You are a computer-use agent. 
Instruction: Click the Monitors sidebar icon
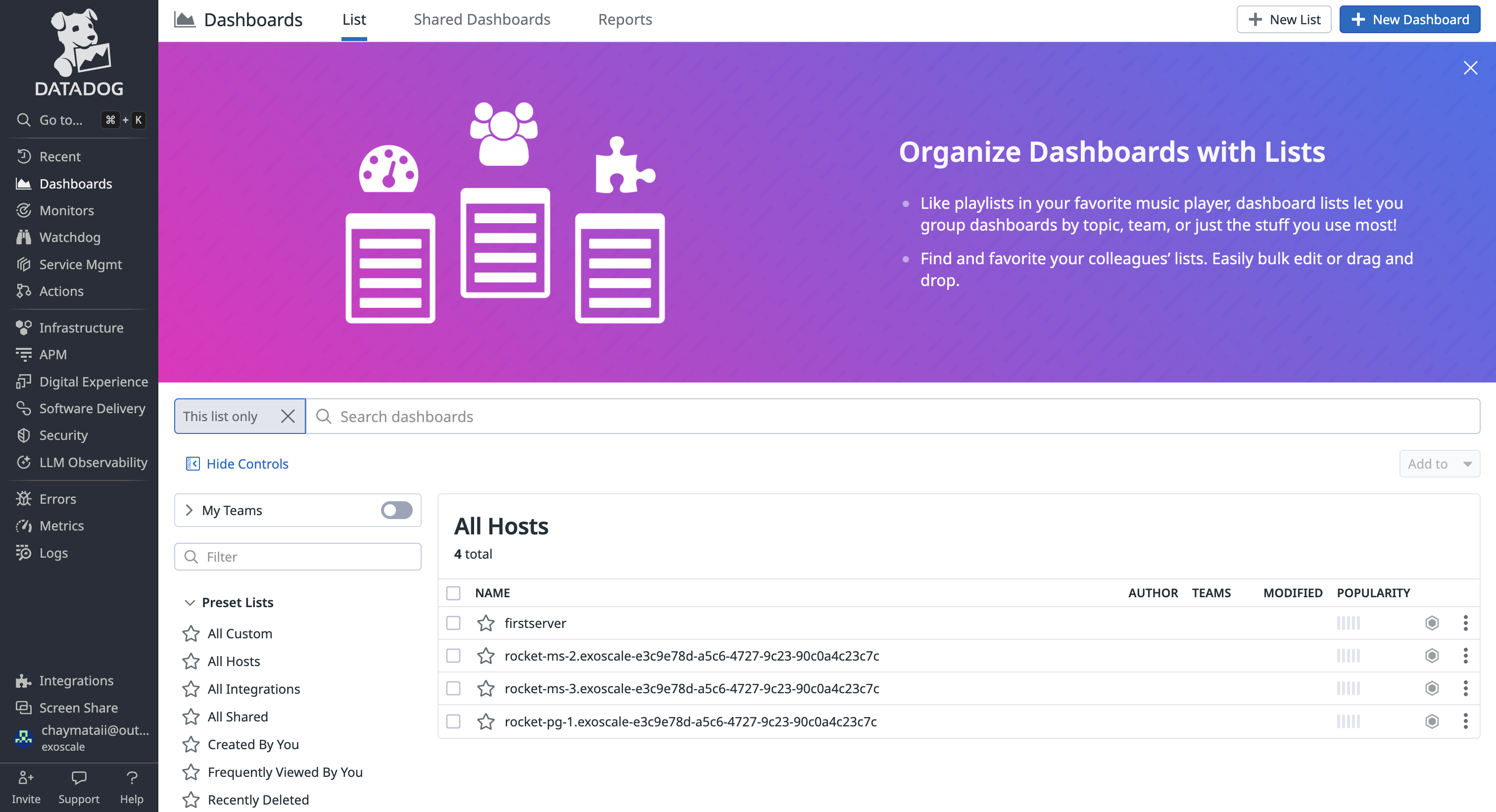point(23,210)
